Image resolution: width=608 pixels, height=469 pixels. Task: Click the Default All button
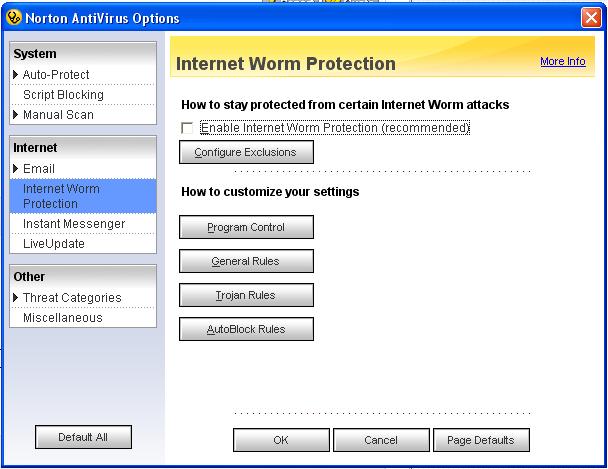(83, 437)
